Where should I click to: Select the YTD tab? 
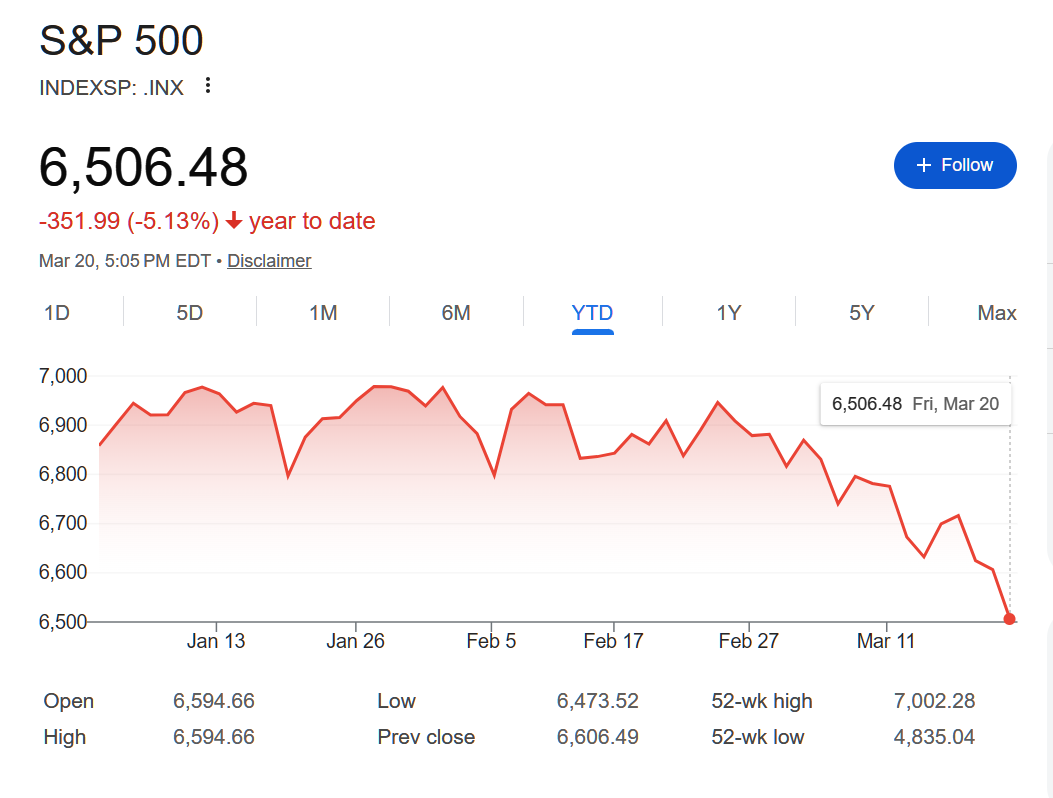592,313
